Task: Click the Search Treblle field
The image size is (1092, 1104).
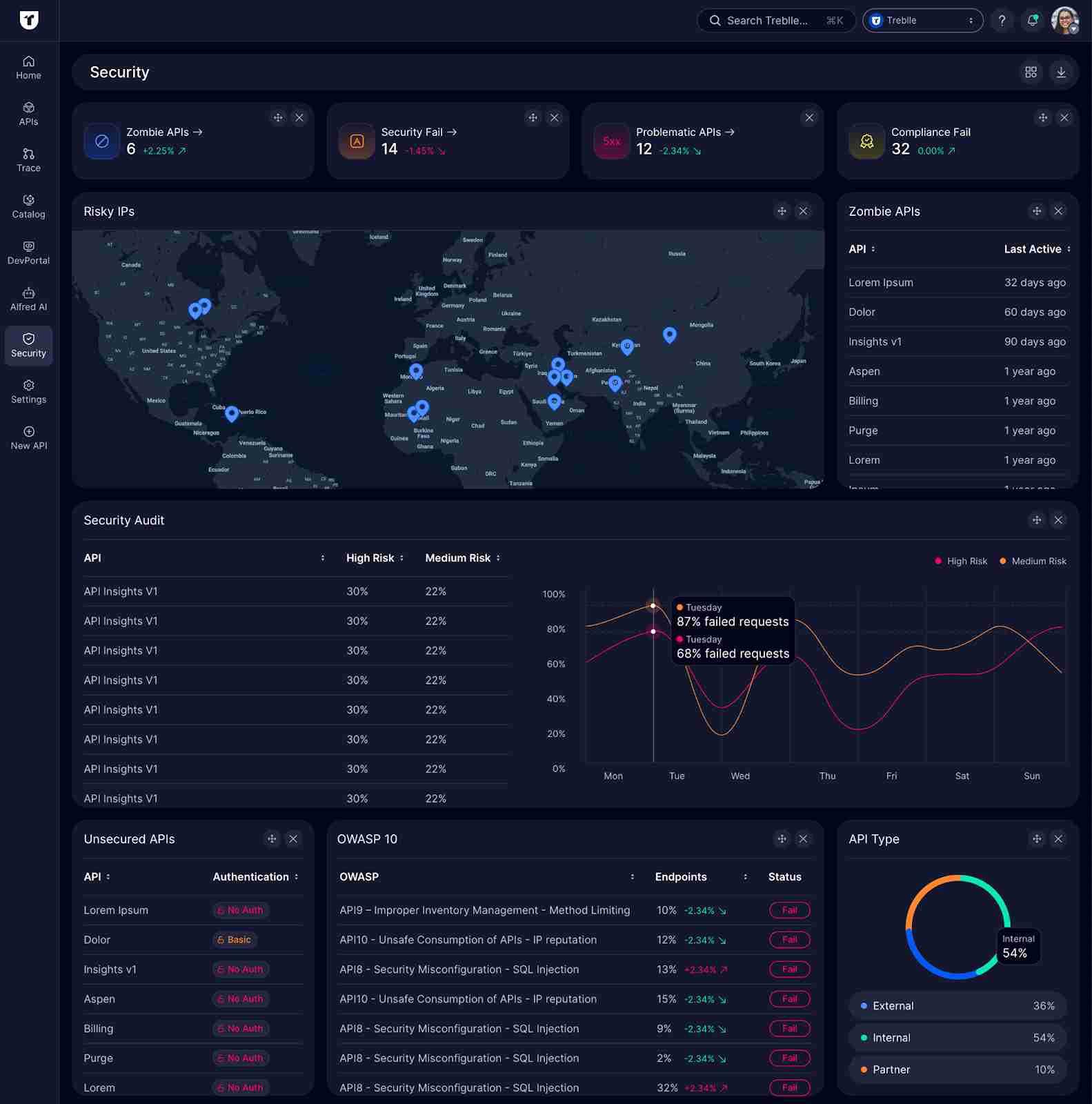Action: [775, 21]
